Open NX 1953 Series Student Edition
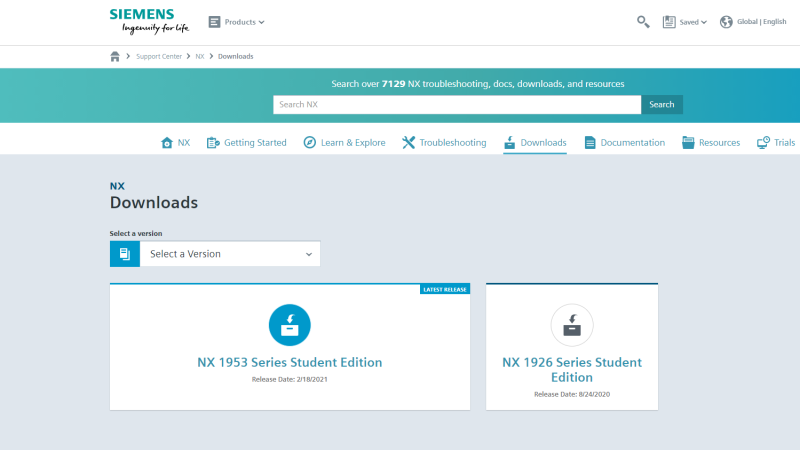800x450 pixels. [x=289, y=362]
